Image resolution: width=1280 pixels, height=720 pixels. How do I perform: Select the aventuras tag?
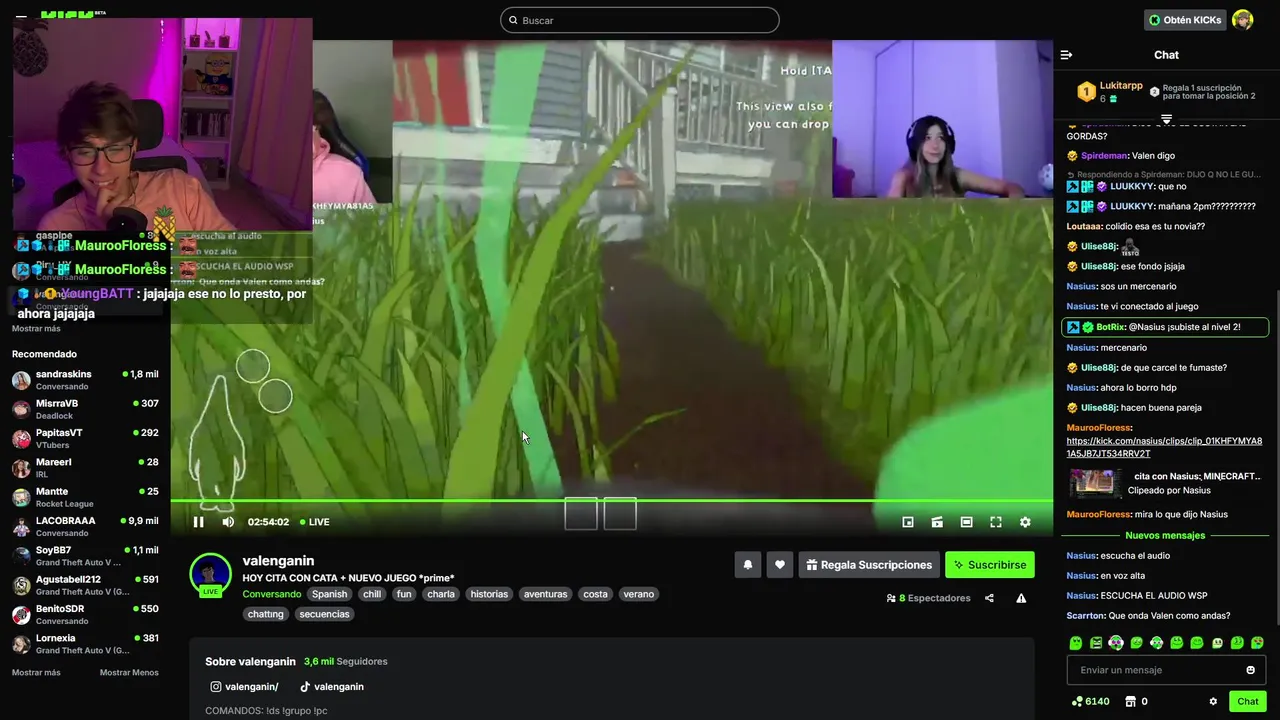coord(545,594)
